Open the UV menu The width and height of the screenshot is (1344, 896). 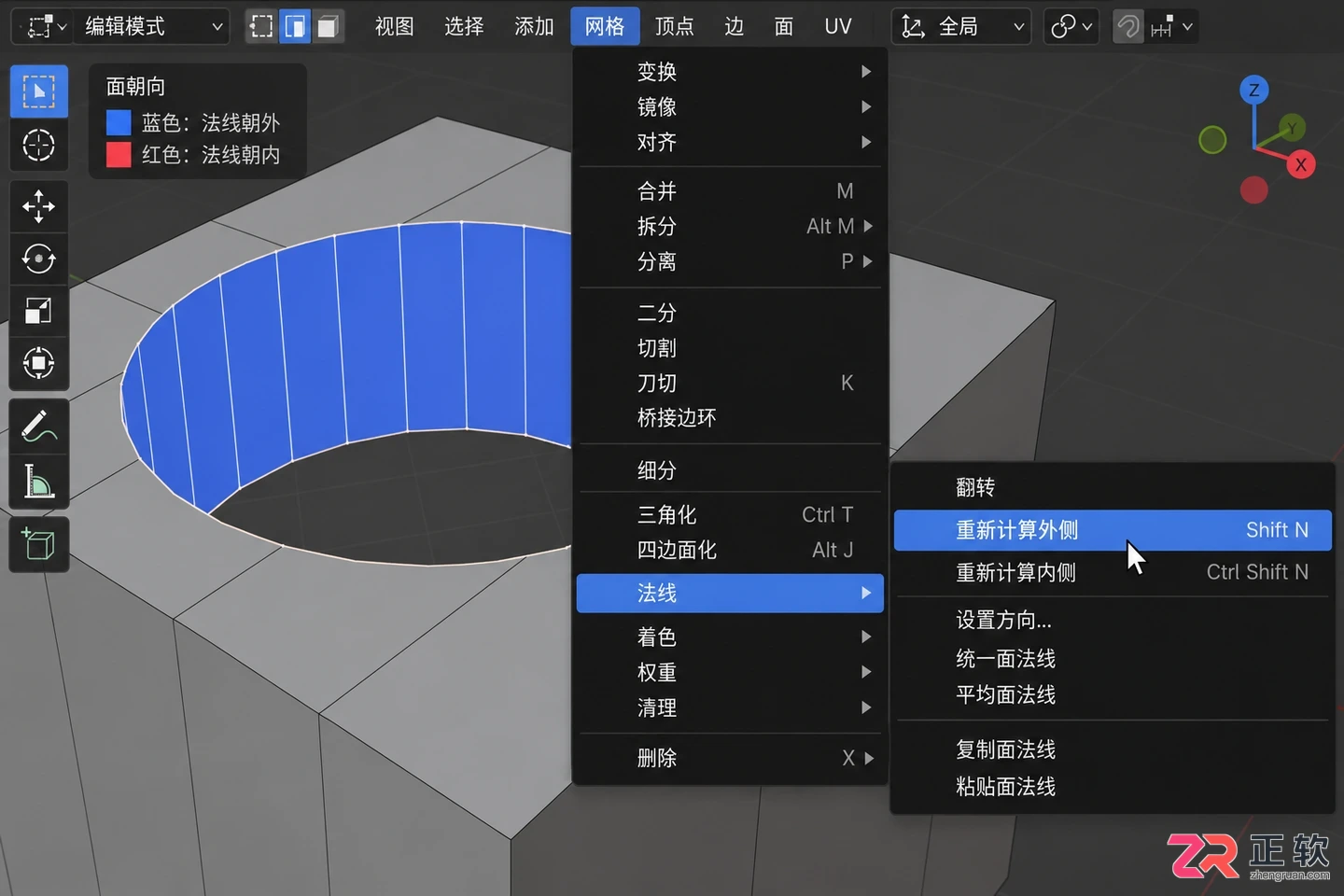(x=838, y=26)
